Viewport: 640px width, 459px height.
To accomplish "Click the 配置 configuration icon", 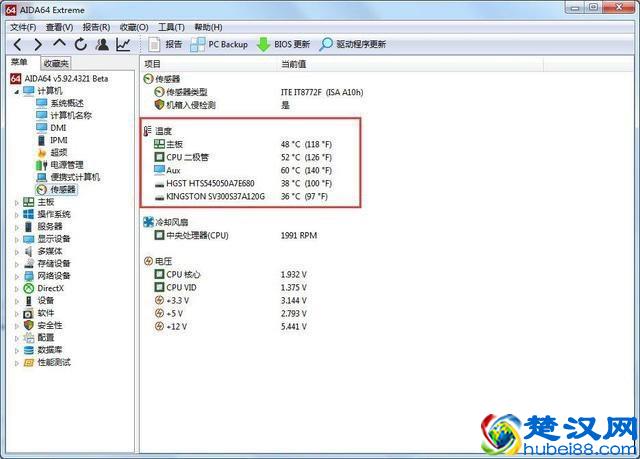I will tap(29, 338).
